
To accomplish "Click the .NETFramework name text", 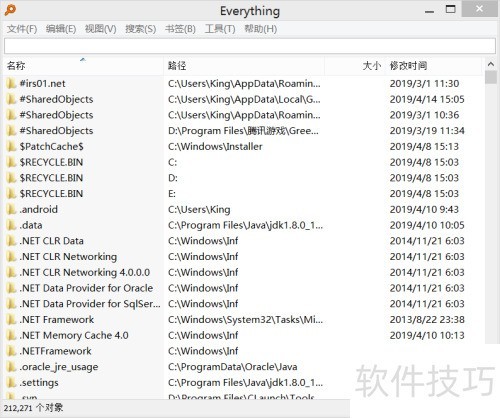I will pos(55,351).
